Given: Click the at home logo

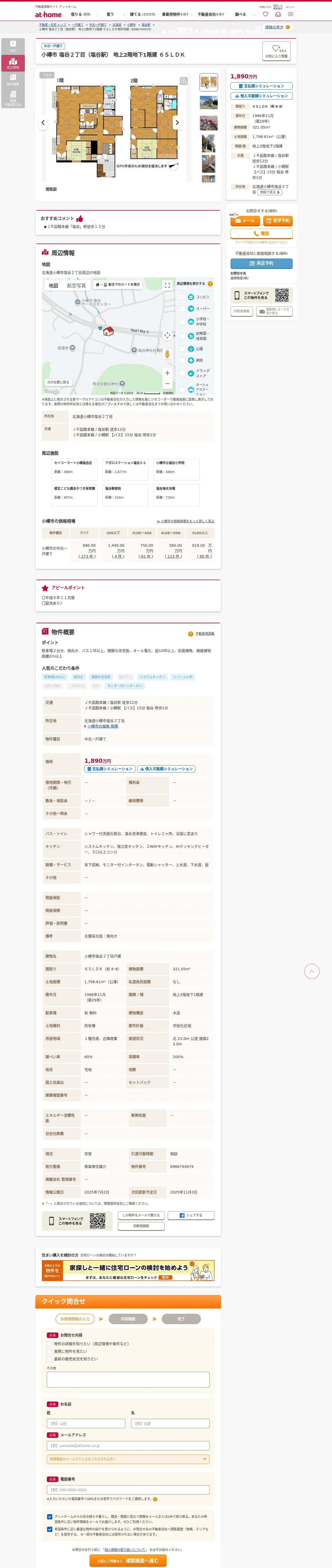Looking at the screenshot, I should pyautogui.click(x=48, y=14).
